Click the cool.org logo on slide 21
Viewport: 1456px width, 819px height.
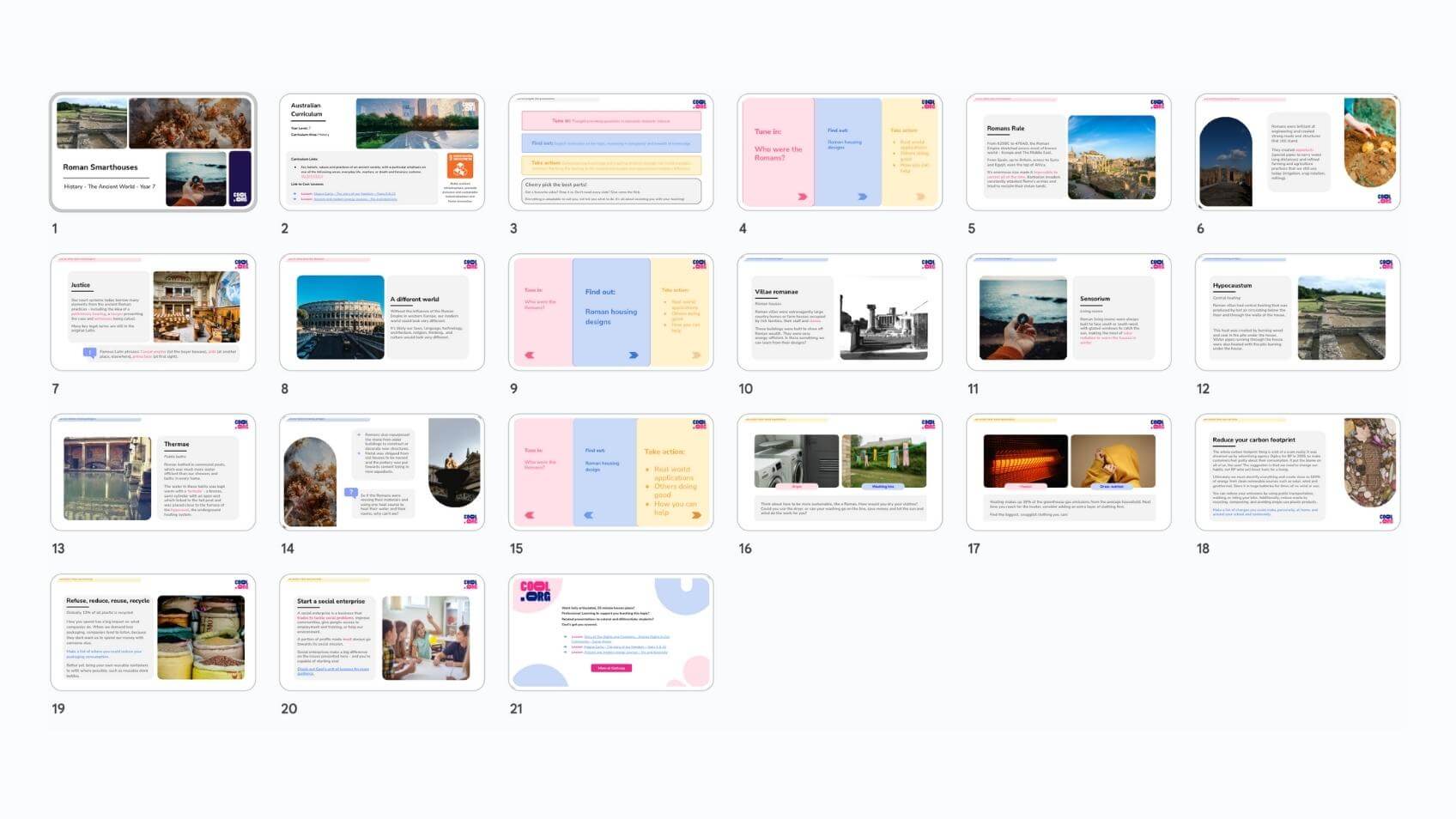pos(536,591)
